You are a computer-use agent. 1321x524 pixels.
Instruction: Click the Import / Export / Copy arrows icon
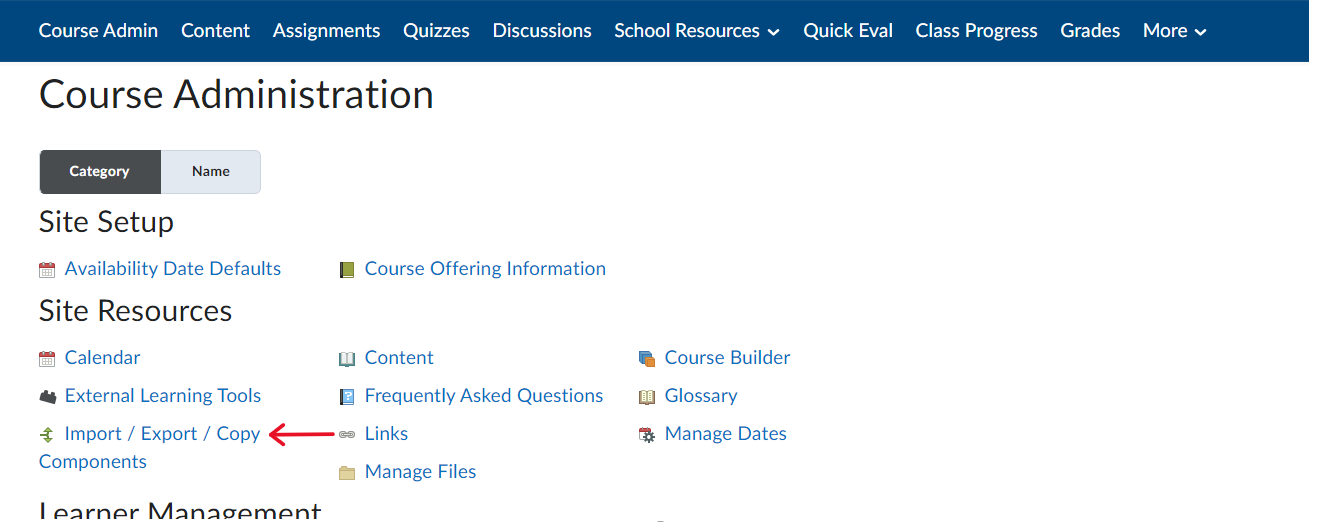[47, 434]
